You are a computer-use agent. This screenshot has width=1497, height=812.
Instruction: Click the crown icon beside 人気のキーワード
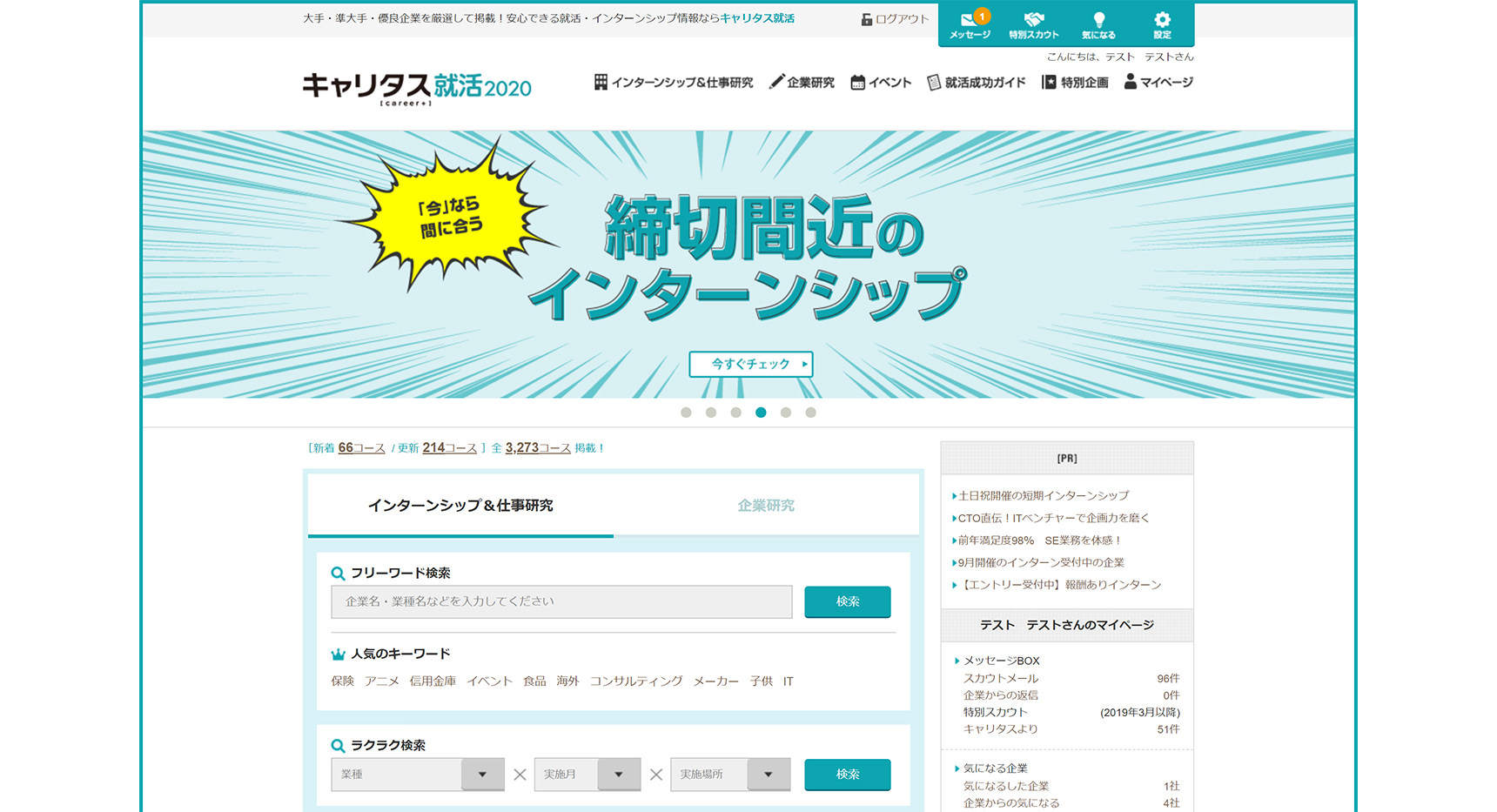338,654
